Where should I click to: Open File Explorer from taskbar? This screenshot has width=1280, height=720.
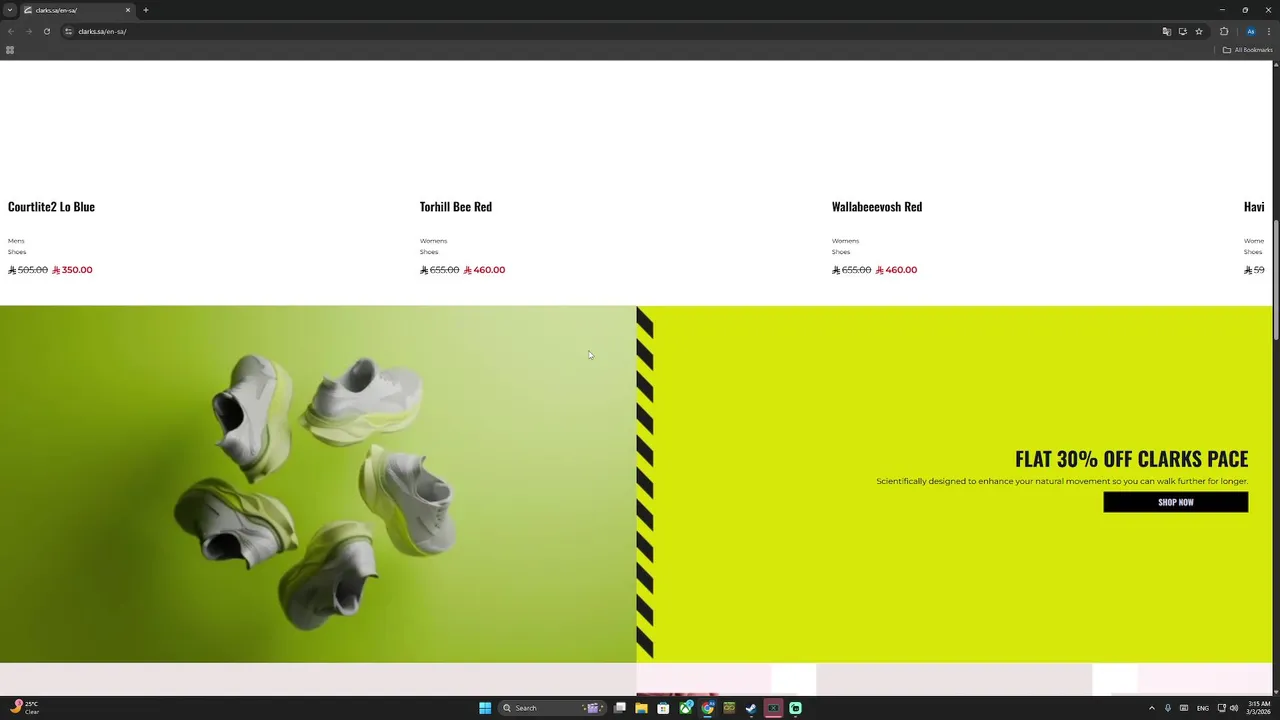(x=641, y=708)
